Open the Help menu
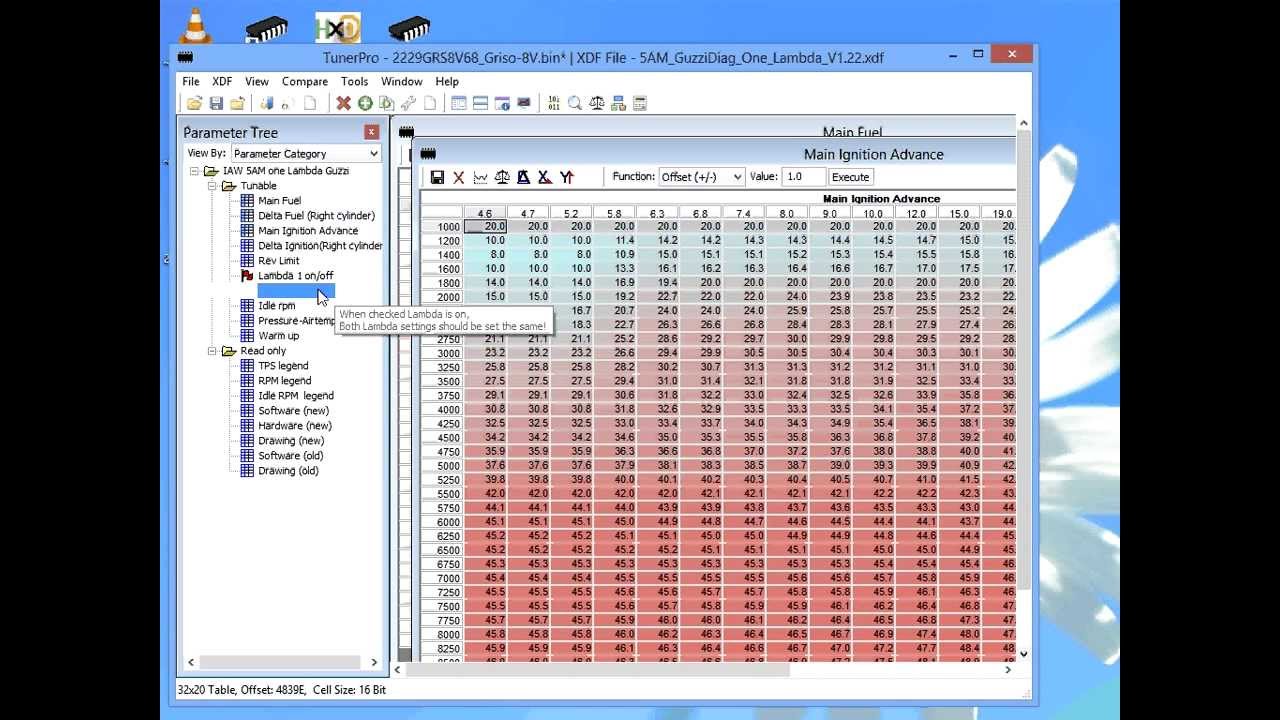1280x720 pixels. click(447, 81)
